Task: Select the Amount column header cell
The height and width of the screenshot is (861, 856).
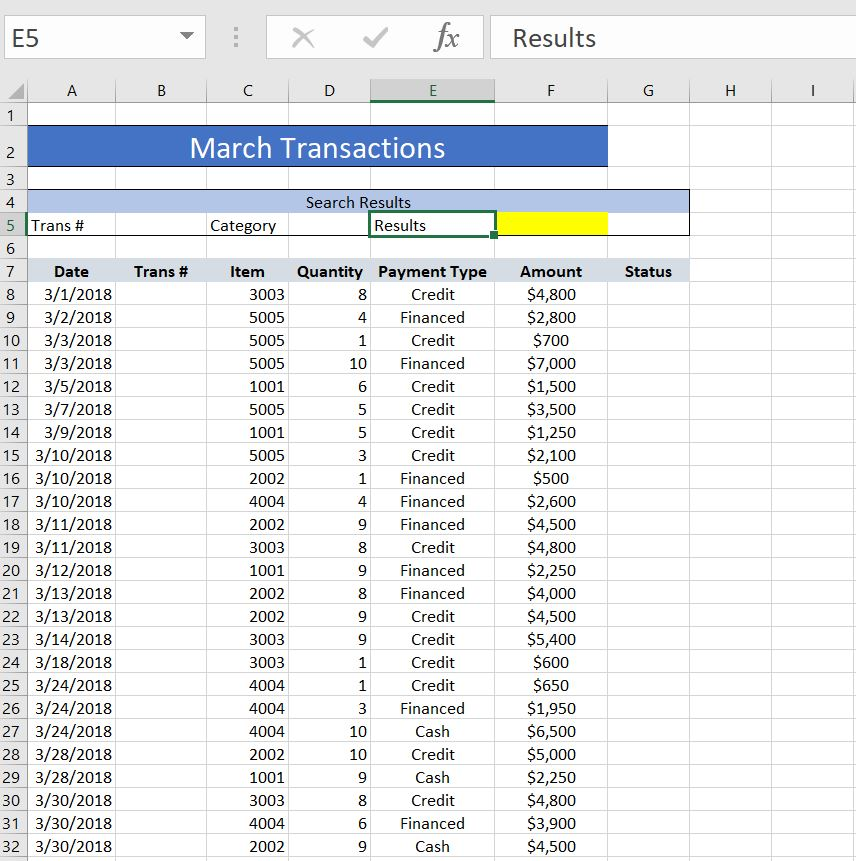Action: [550, 271]
